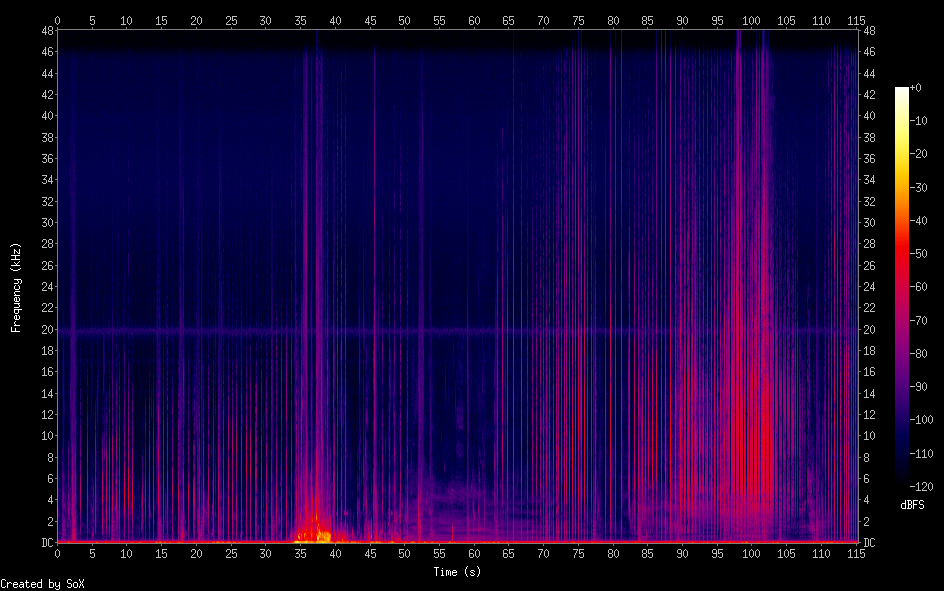
Task: Click the dBFS label under the color bar
Action: (x=913, y=503)
